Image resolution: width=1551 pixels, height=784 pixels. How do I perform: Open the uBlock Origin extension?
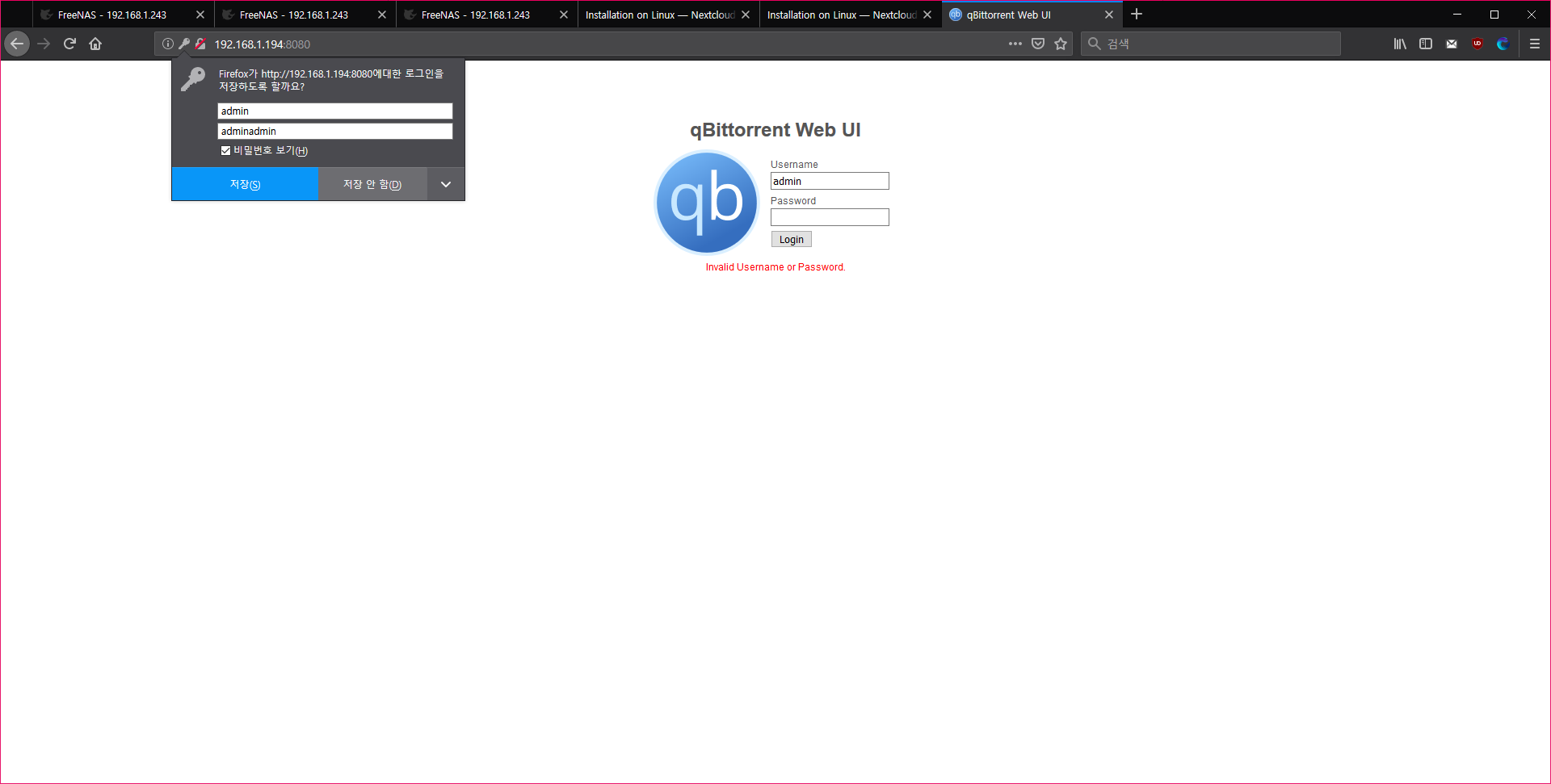[x=1477, y=44]
